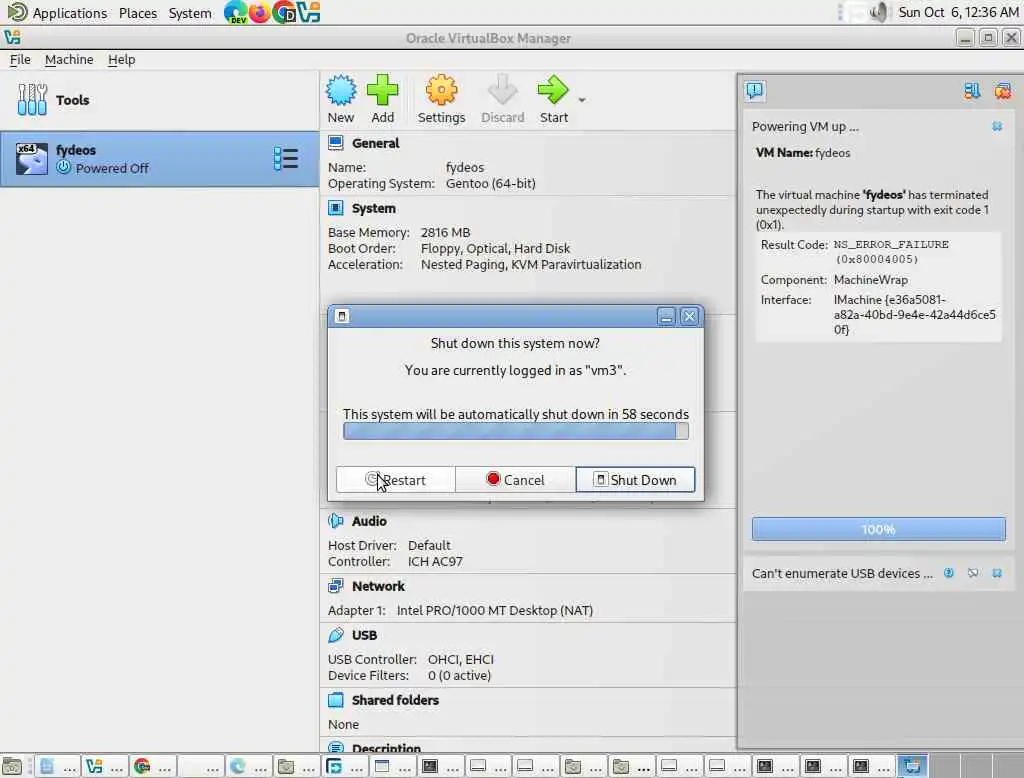1024x778 pixels.
Task: Open the File menu
Action: pyautogui.click(x=20, y=59)
